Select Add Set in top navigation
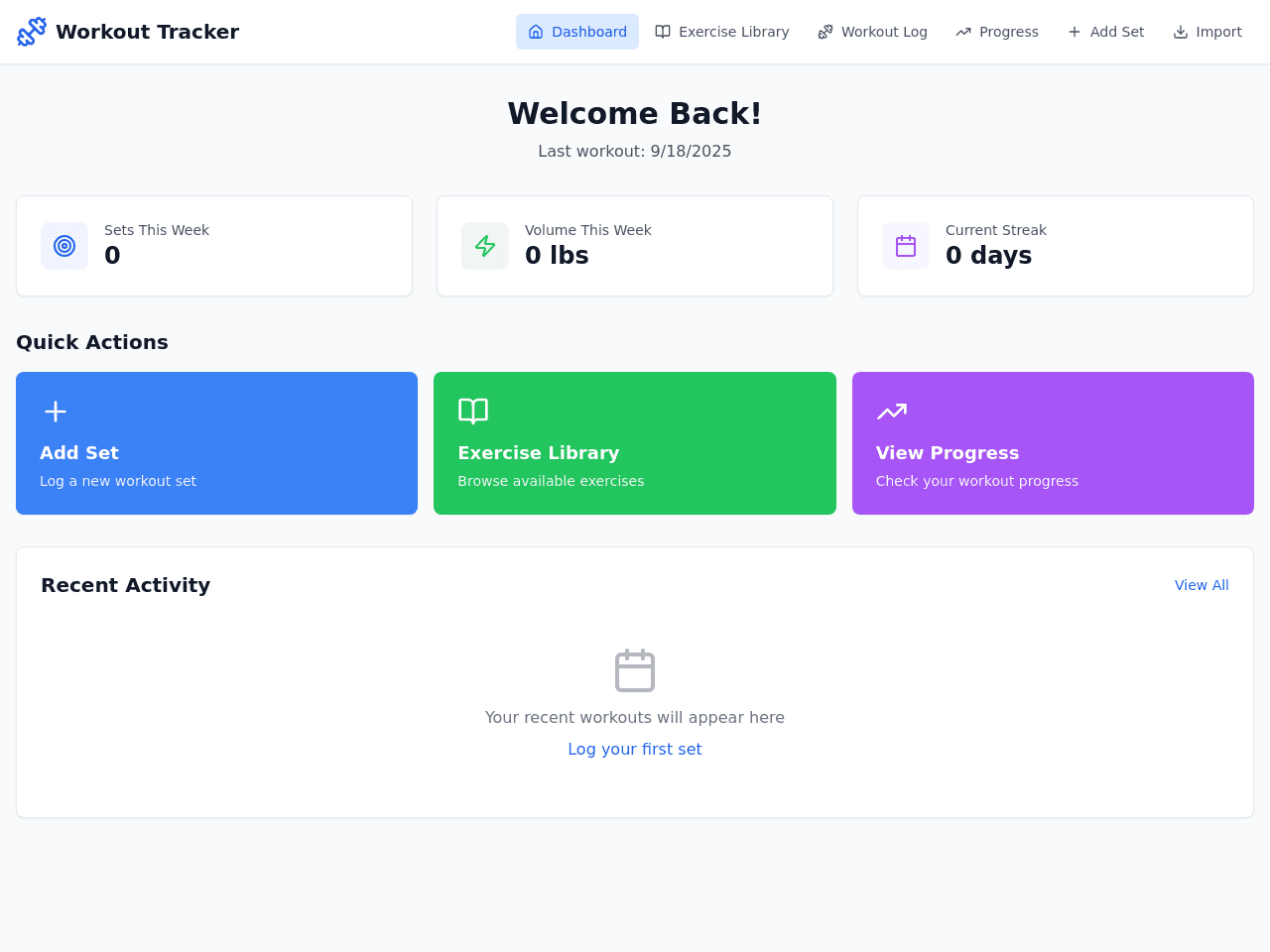The height and width of the screenshot is (952, 1270). click(x=1105, y=32)
